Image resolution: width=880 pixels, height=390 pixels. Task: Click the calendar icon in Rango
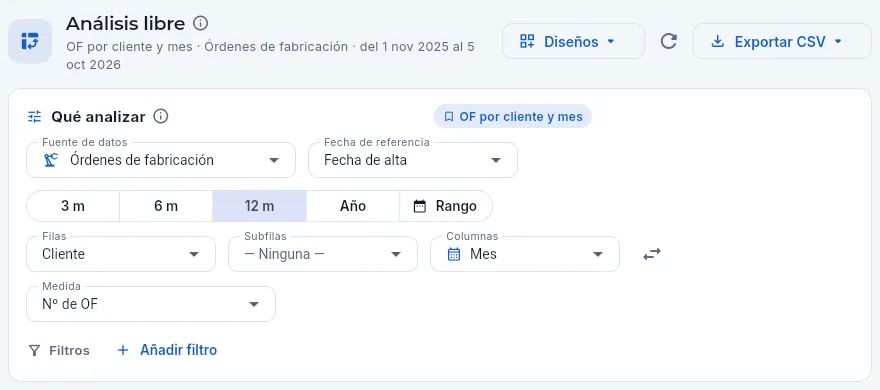(x=420, y=206)
